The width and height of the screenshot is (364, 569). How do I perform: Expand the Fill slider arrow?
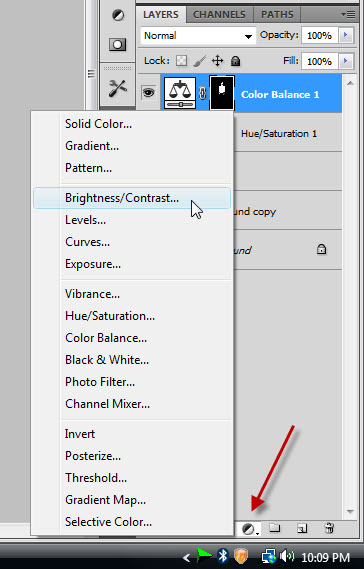pos(345,61)
